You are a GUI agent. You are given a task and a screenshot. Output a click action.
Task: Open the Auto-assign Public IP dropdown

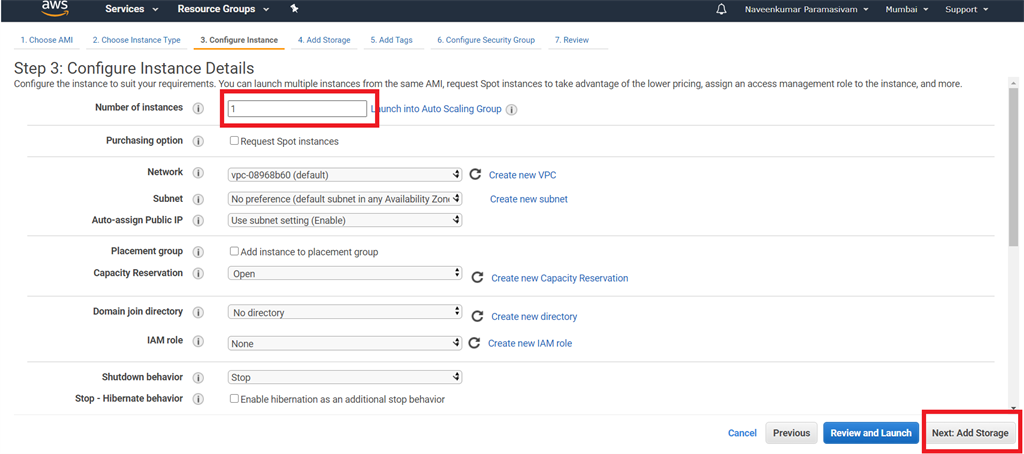point(345,220)
